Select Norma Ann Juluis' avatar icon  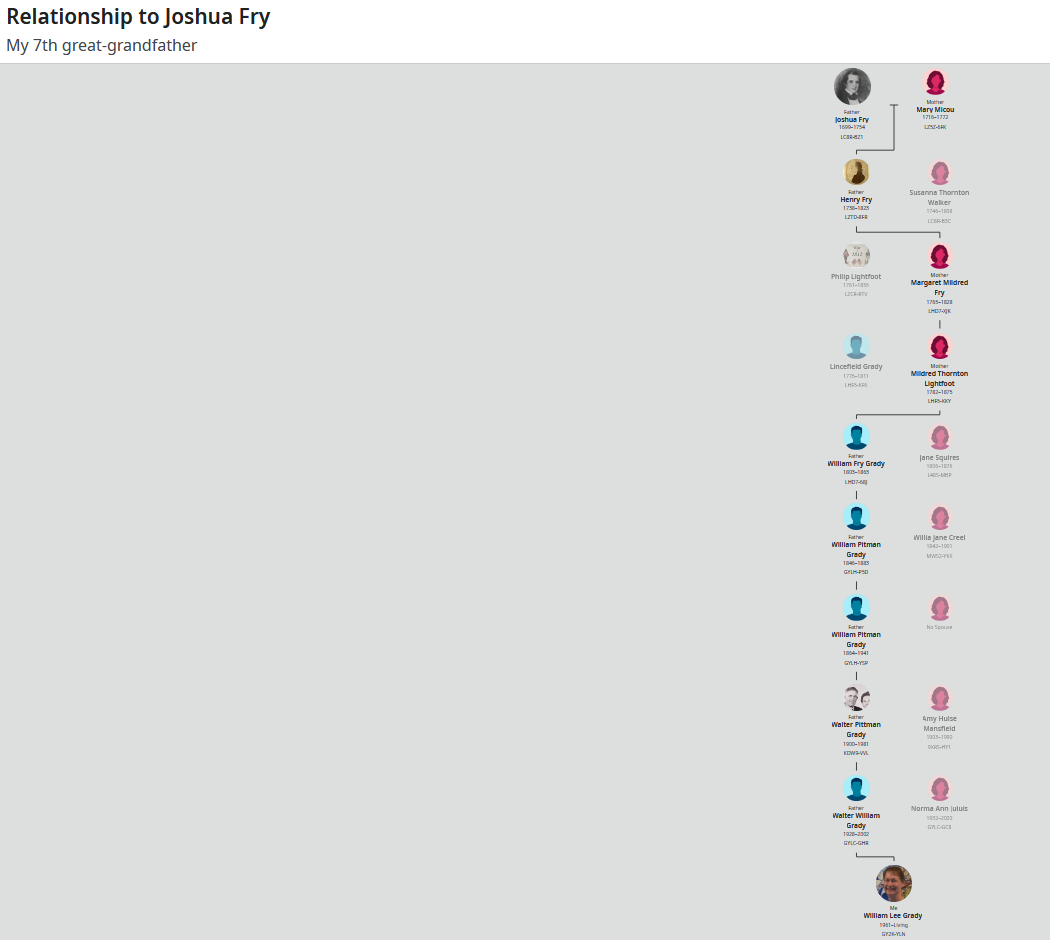click(940, 789)
